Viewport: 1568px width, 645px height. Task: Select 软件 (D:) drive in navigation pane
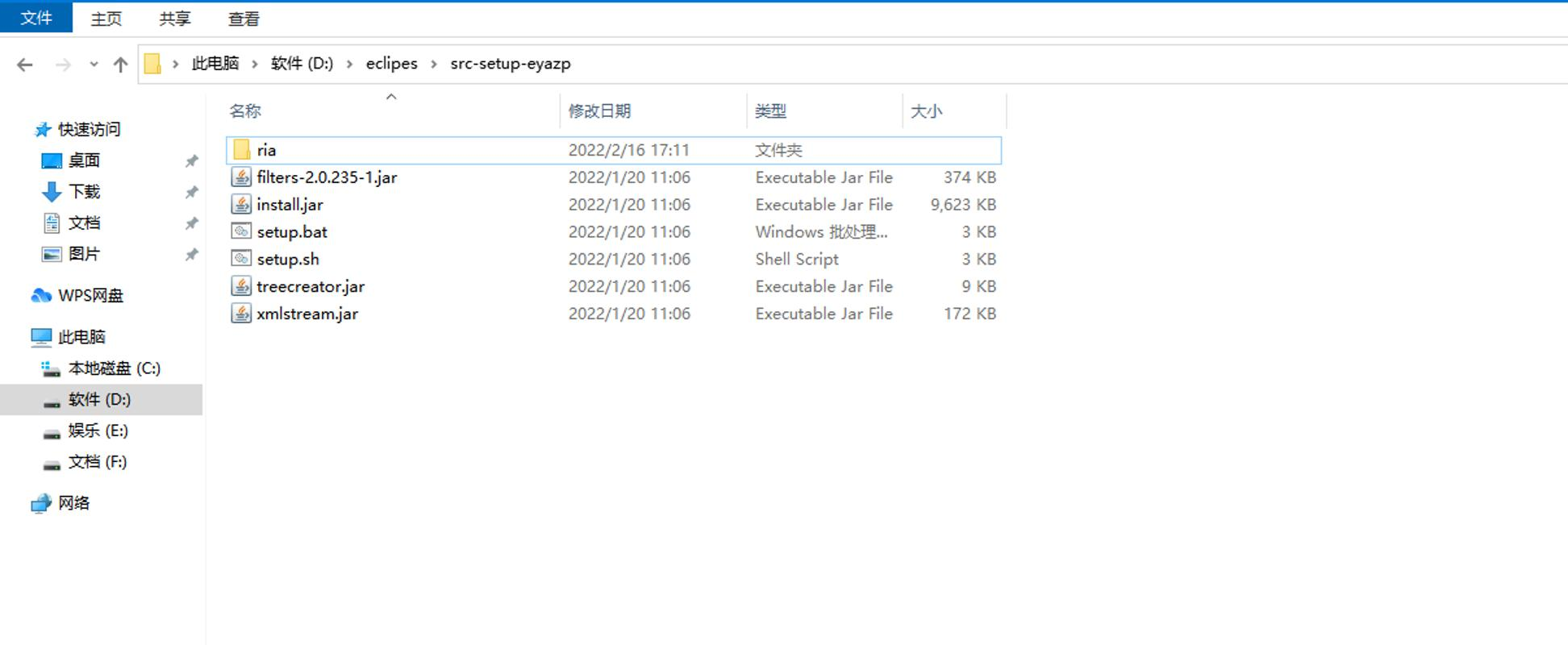point(99,400)
